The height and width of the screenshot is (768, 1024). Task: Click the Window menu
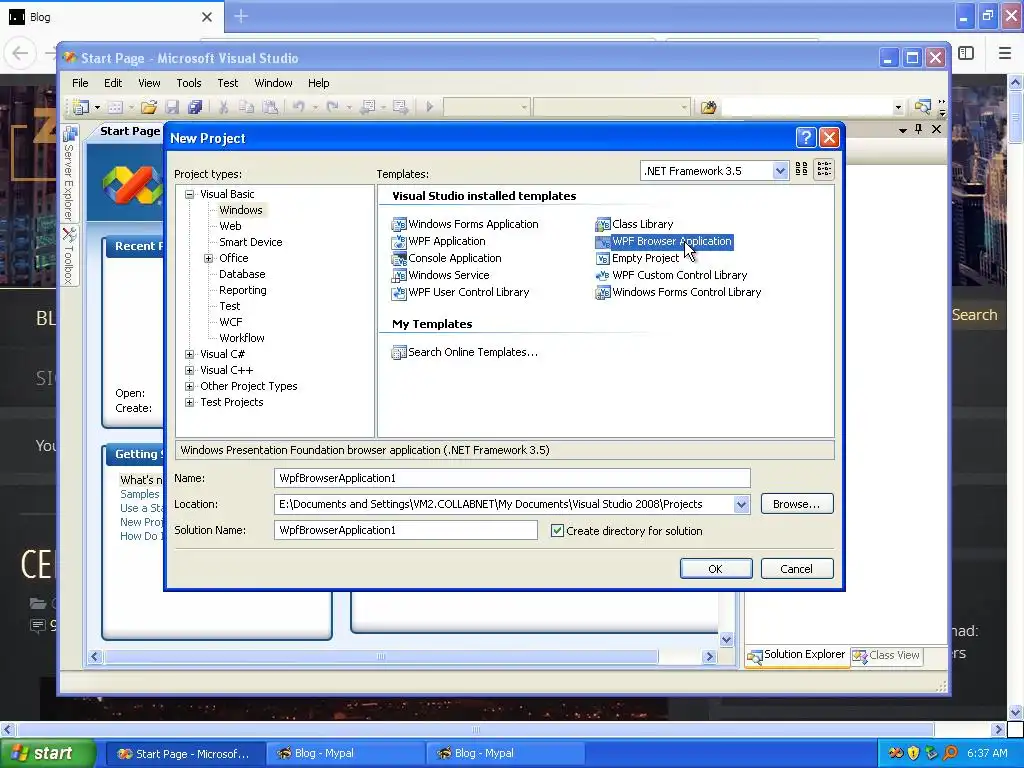[x=273, y=83]
